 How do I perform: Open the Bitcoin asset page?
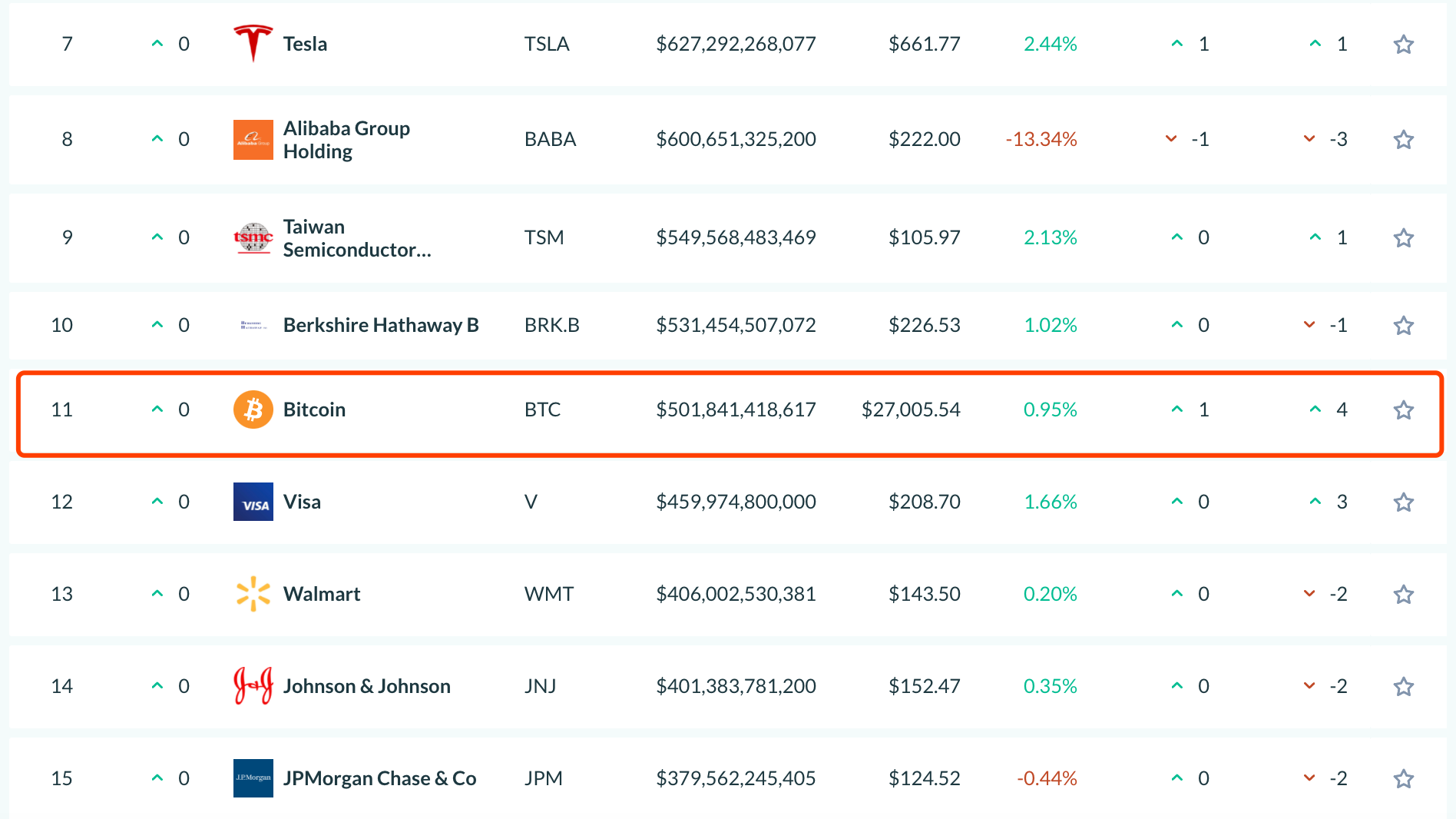(x=314, y=409)
